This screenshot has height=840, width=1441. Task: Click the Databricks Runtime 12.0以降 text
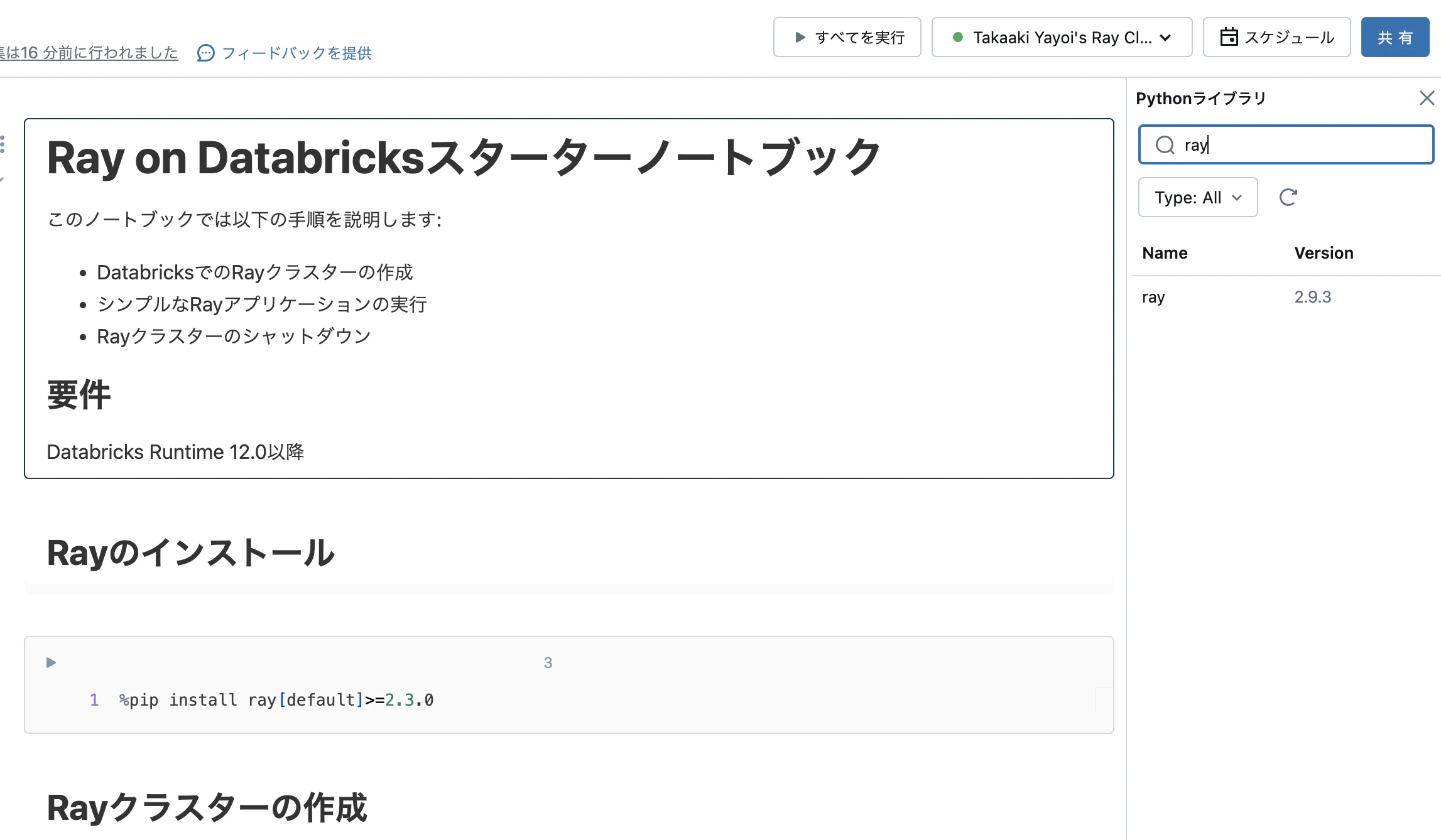click(x=175, y=452)
